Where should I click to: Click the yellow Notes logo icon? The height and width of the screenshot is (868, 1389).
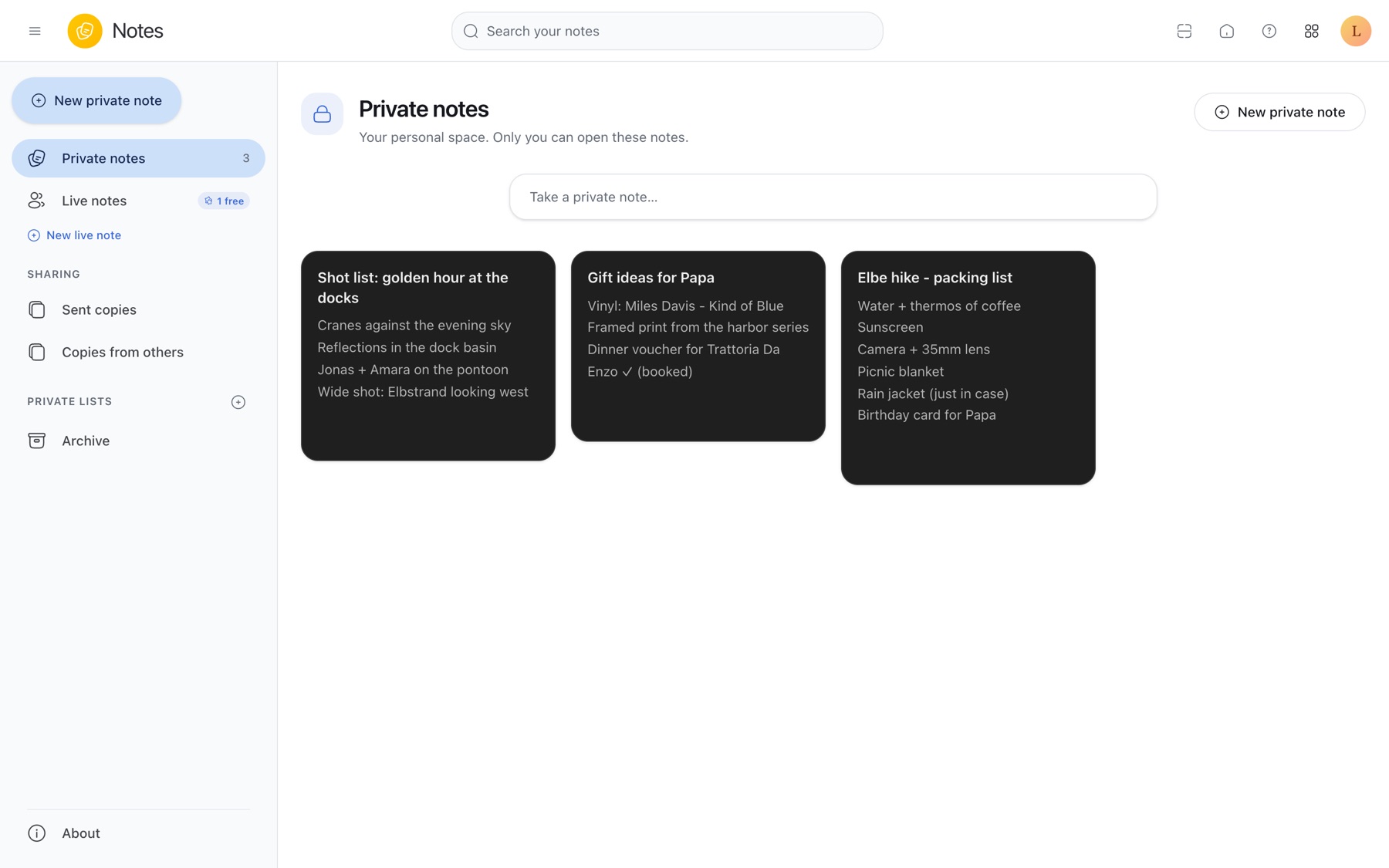85,31
